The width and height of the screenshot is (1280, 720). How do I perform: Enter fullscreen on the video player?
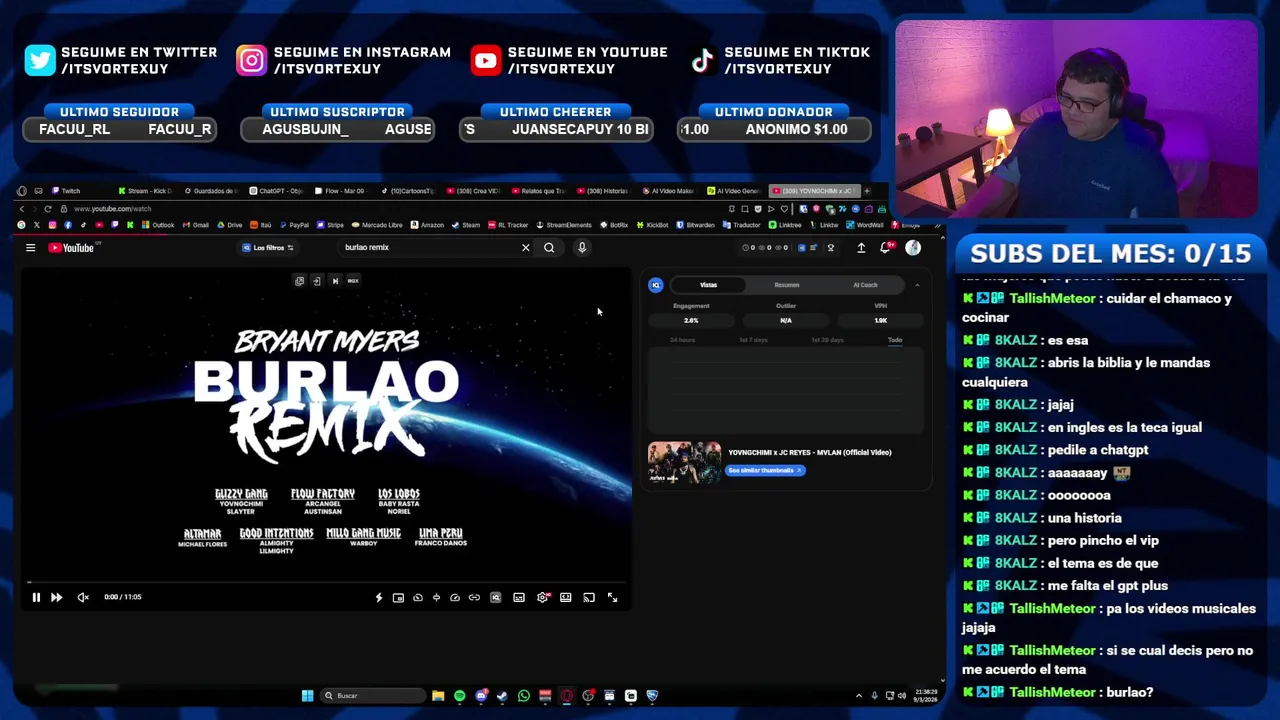point(612,597)
